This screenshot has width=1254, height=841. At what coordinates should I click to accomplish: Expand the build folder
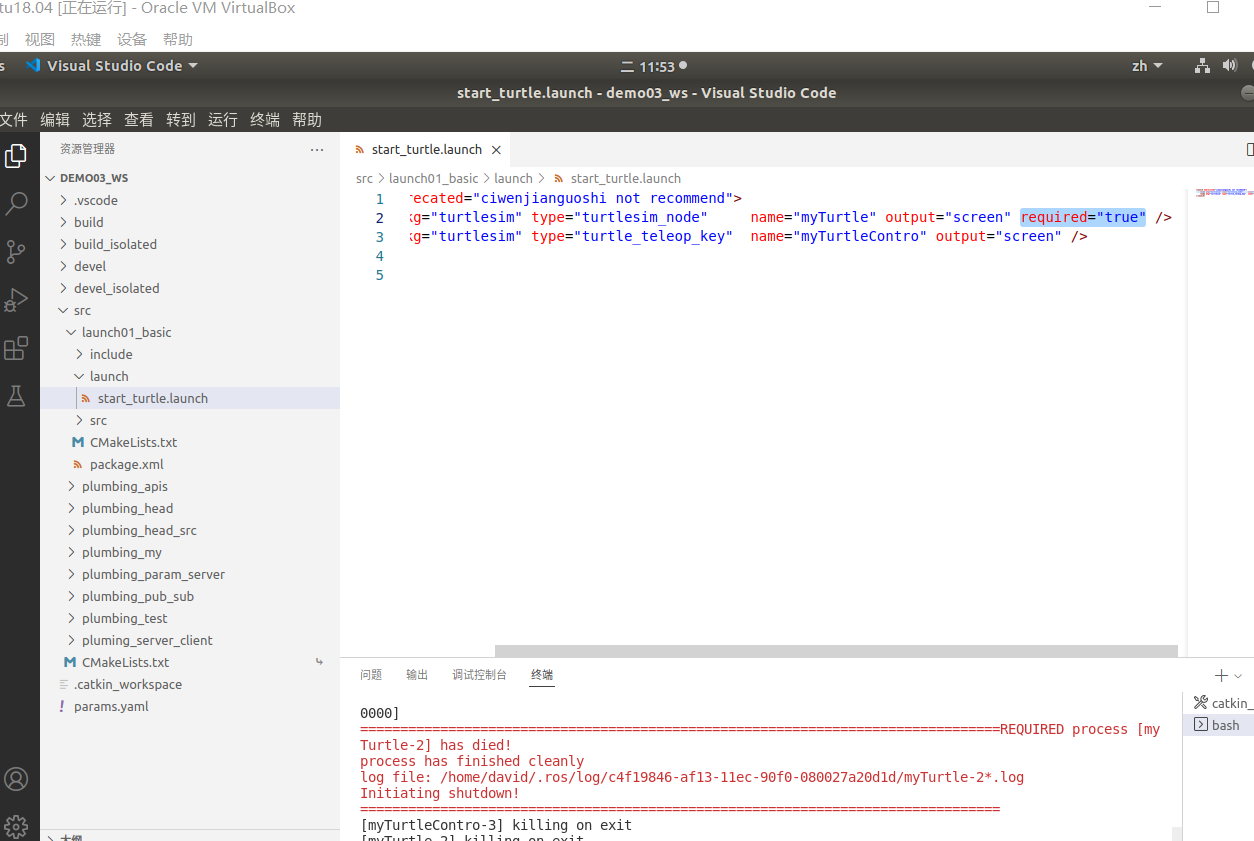point(190,222)
